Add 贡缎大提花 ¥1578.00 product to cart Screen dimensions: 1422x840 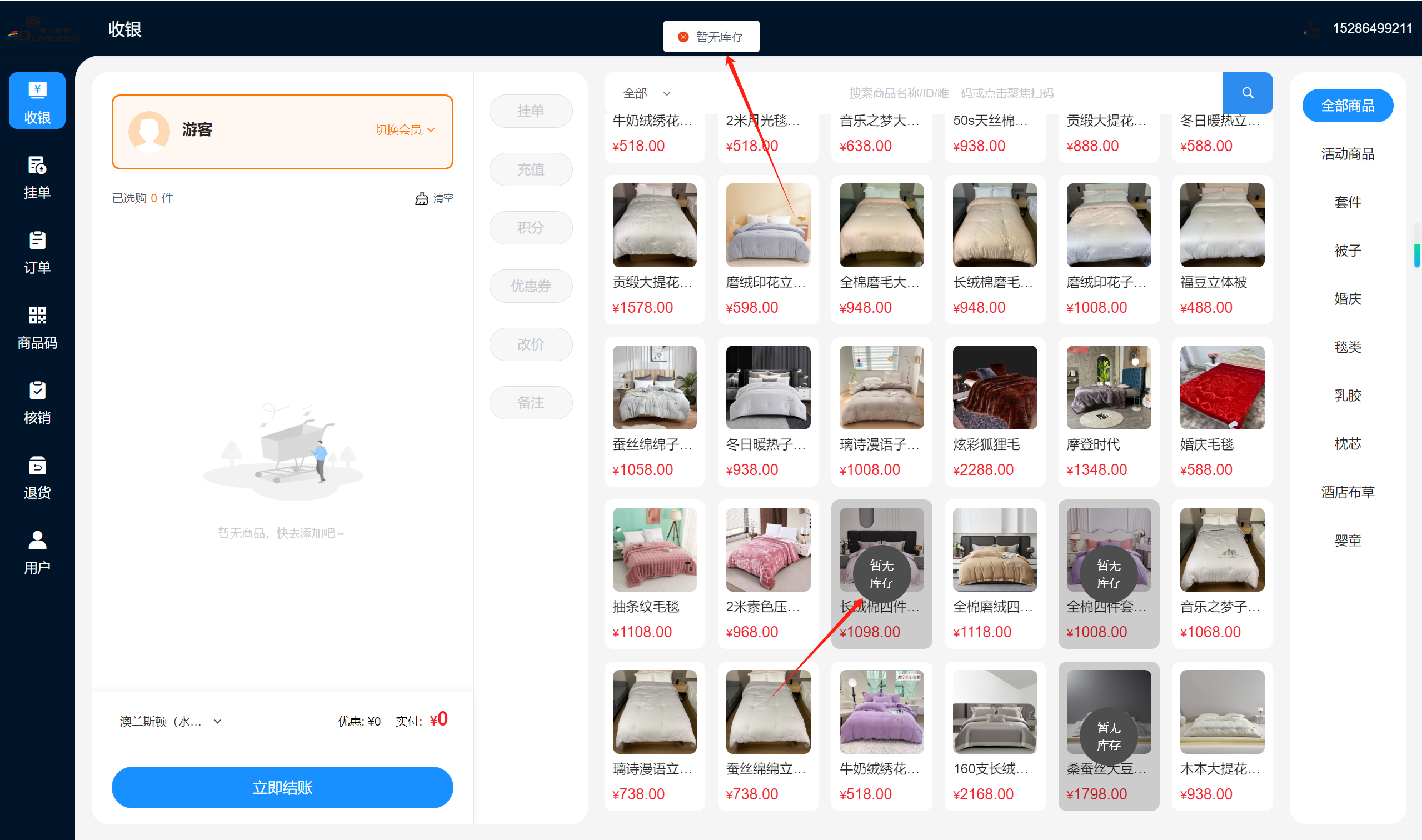click(655, 249)
